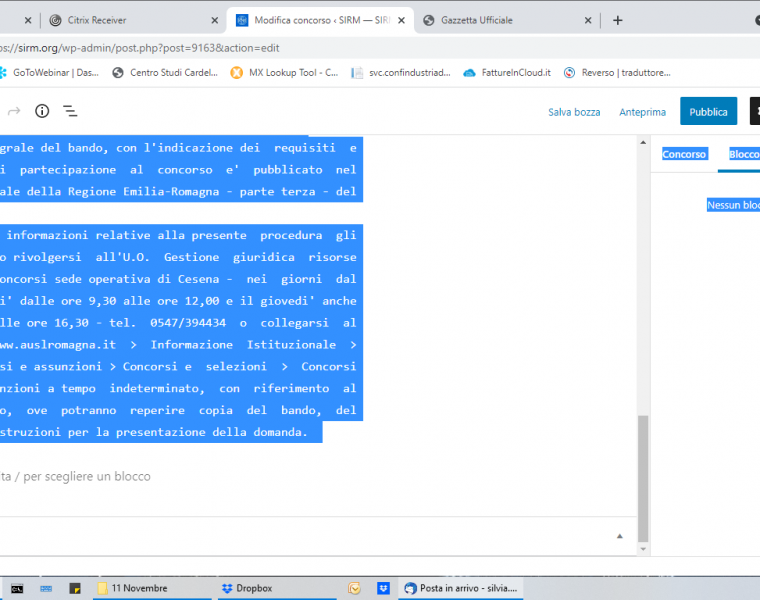Click the Anteprima preview button
Image resolution: width=760 pixels, height=600 pixels.
point(642,112)
